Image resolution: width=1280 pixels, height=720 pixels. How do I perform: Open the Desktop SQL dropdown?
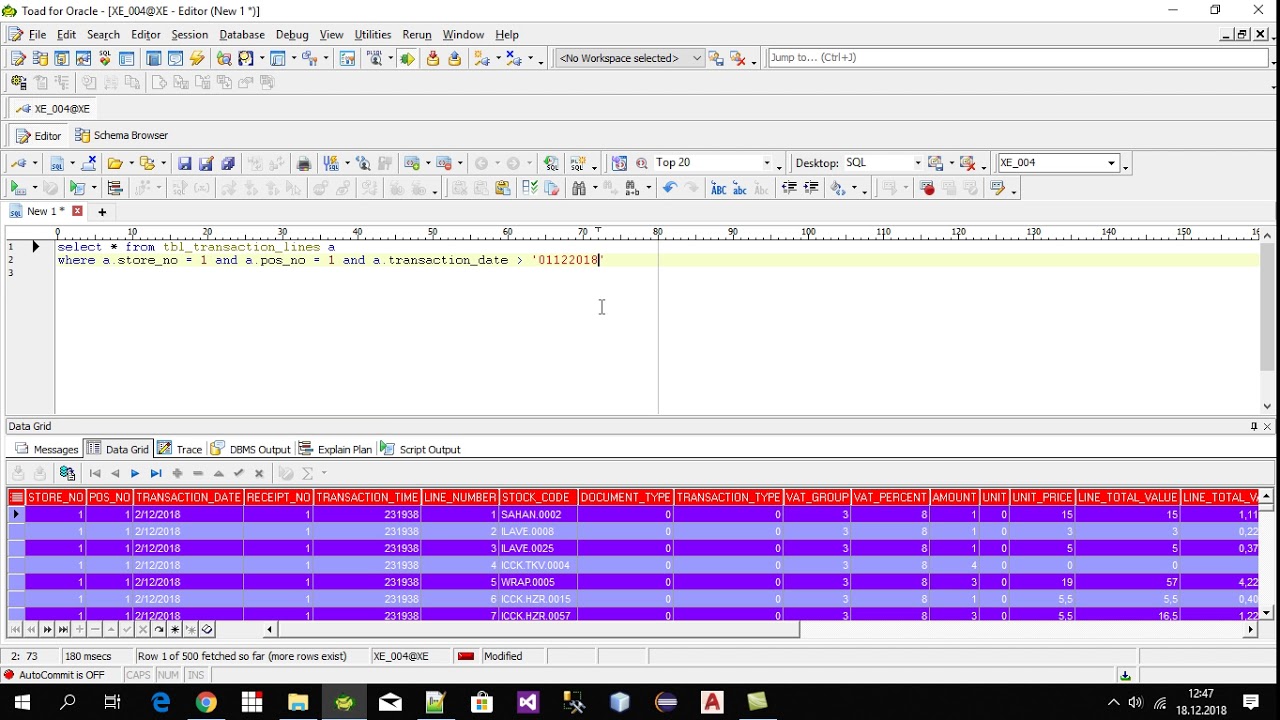point(916,163)
